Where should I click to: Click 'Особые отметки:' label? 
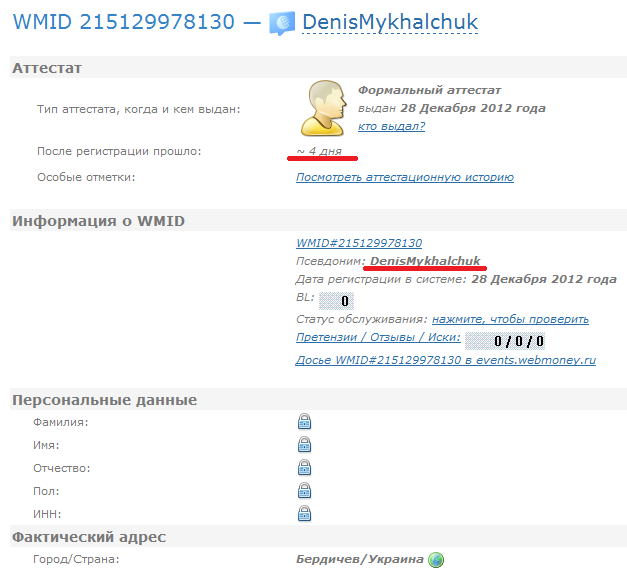tap(86, 177)
